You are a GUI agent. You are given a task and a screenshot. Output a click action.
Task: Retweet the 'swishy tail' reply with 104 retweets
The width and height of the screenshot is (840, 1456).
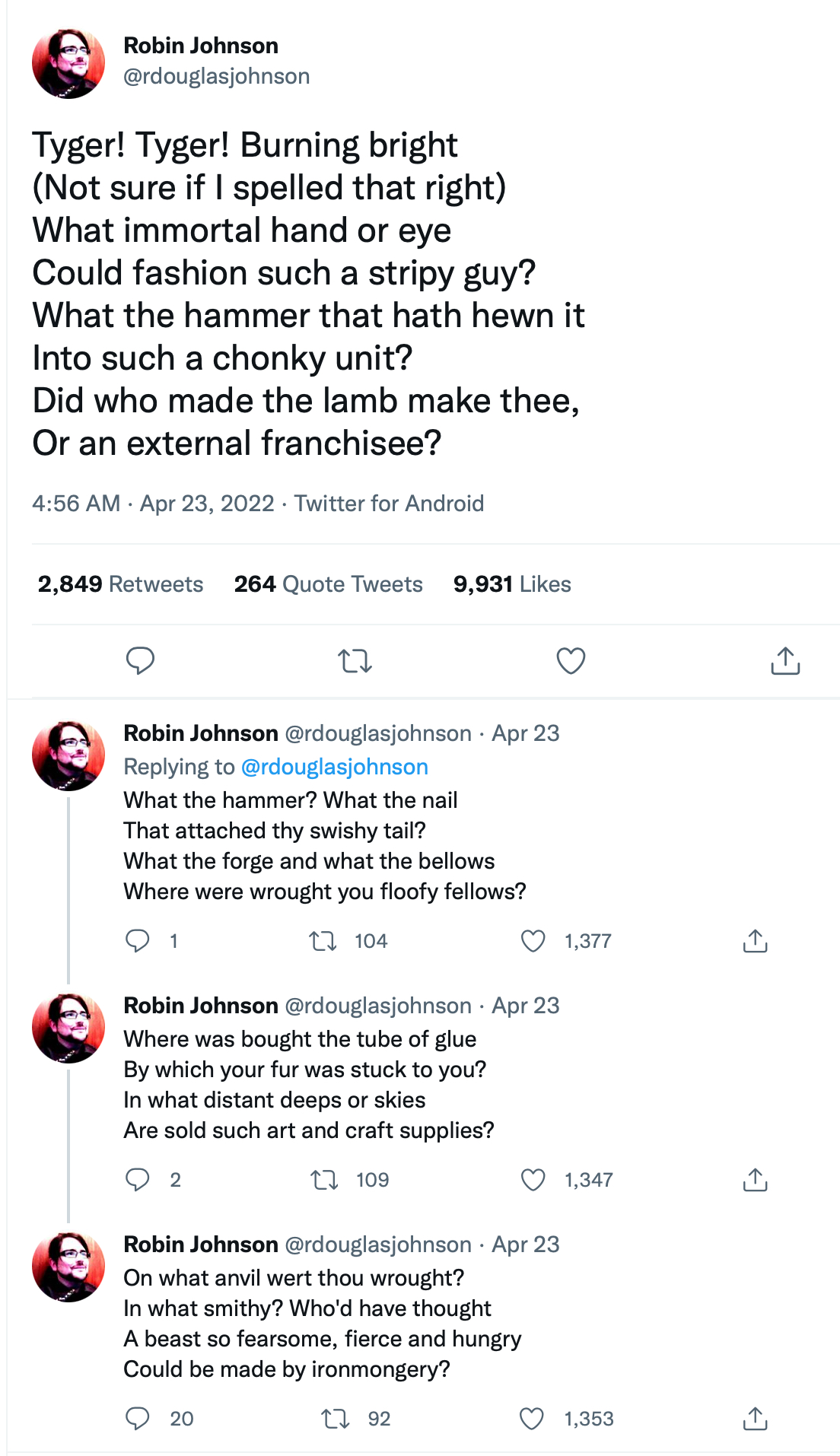pos(323,941)
